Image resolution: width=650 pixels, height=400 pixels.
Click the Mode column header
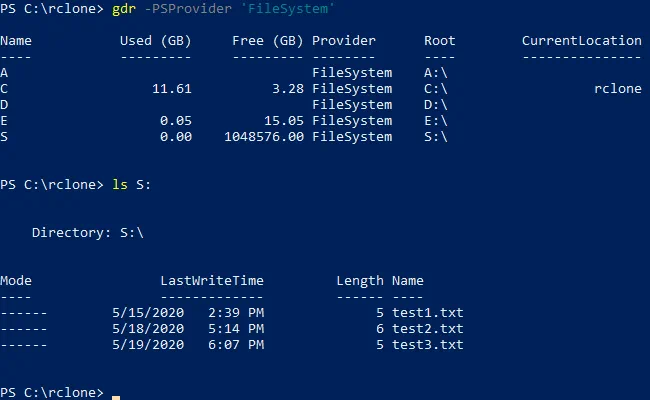(16, 281)
